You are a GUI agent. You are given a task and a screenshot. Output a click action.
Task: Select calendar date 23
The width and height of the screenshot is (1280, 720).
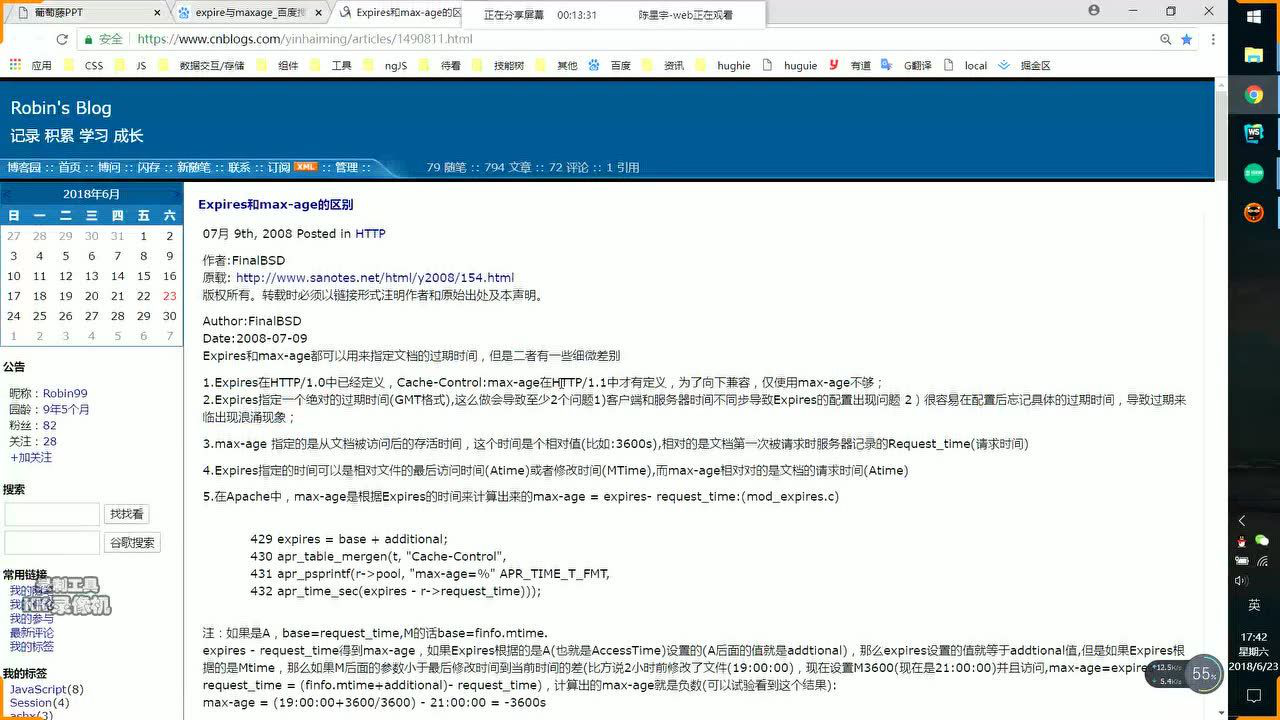coord(169,296)
